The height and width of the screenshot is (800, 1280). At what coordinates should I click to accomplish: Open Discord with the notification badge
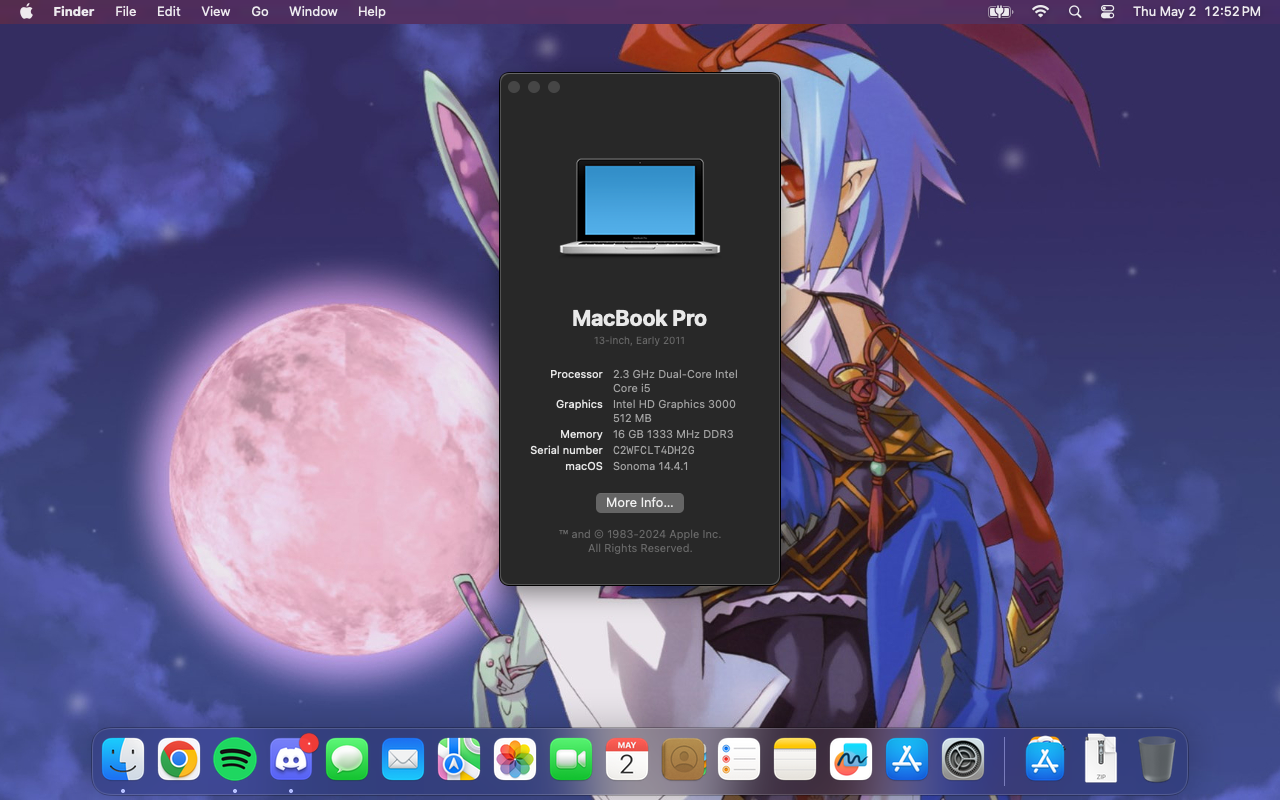pyautogui.click(x=291, y=760)
